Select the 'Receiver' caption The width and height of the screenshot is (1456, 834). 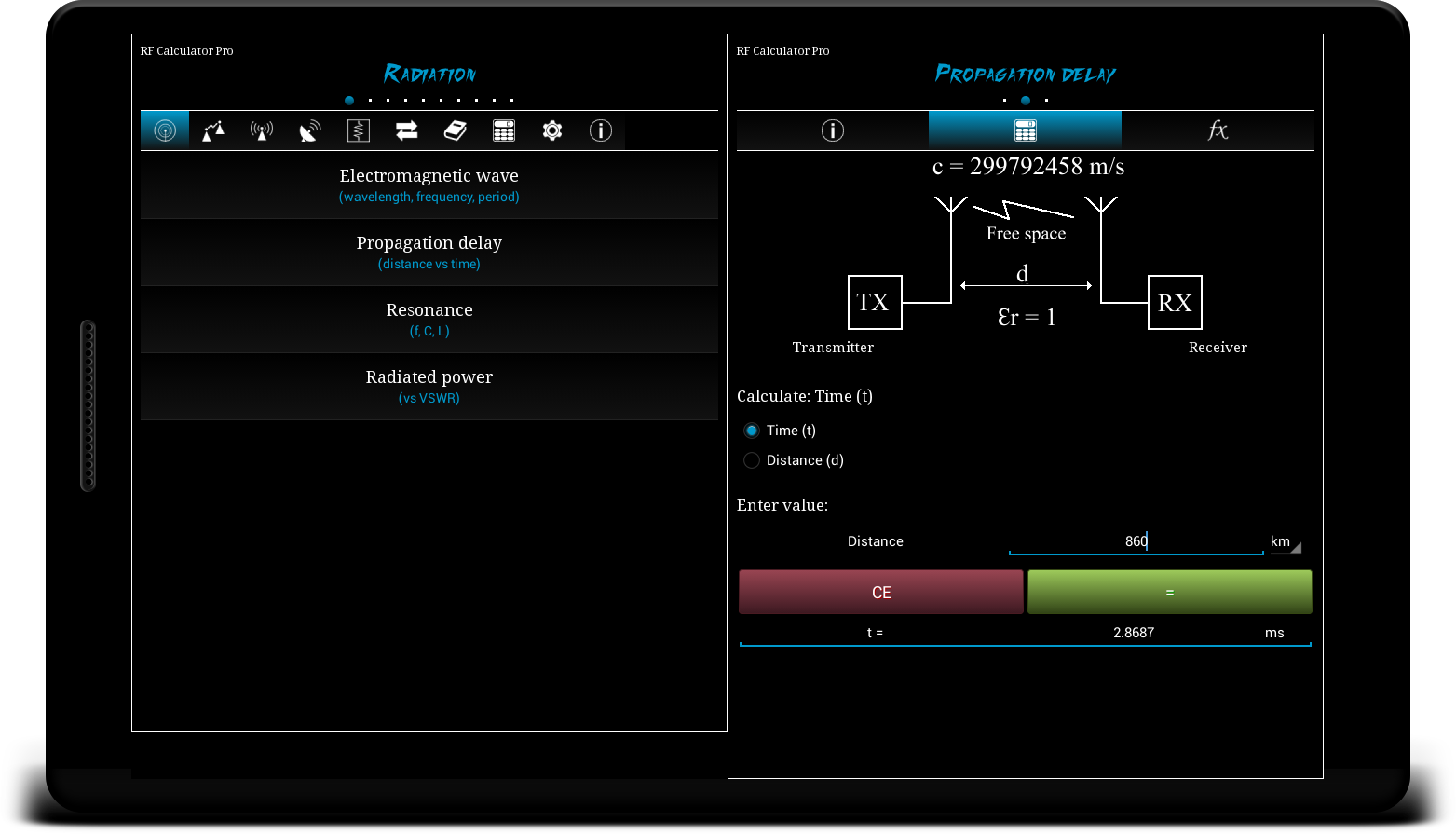[x=1218, y=348]
